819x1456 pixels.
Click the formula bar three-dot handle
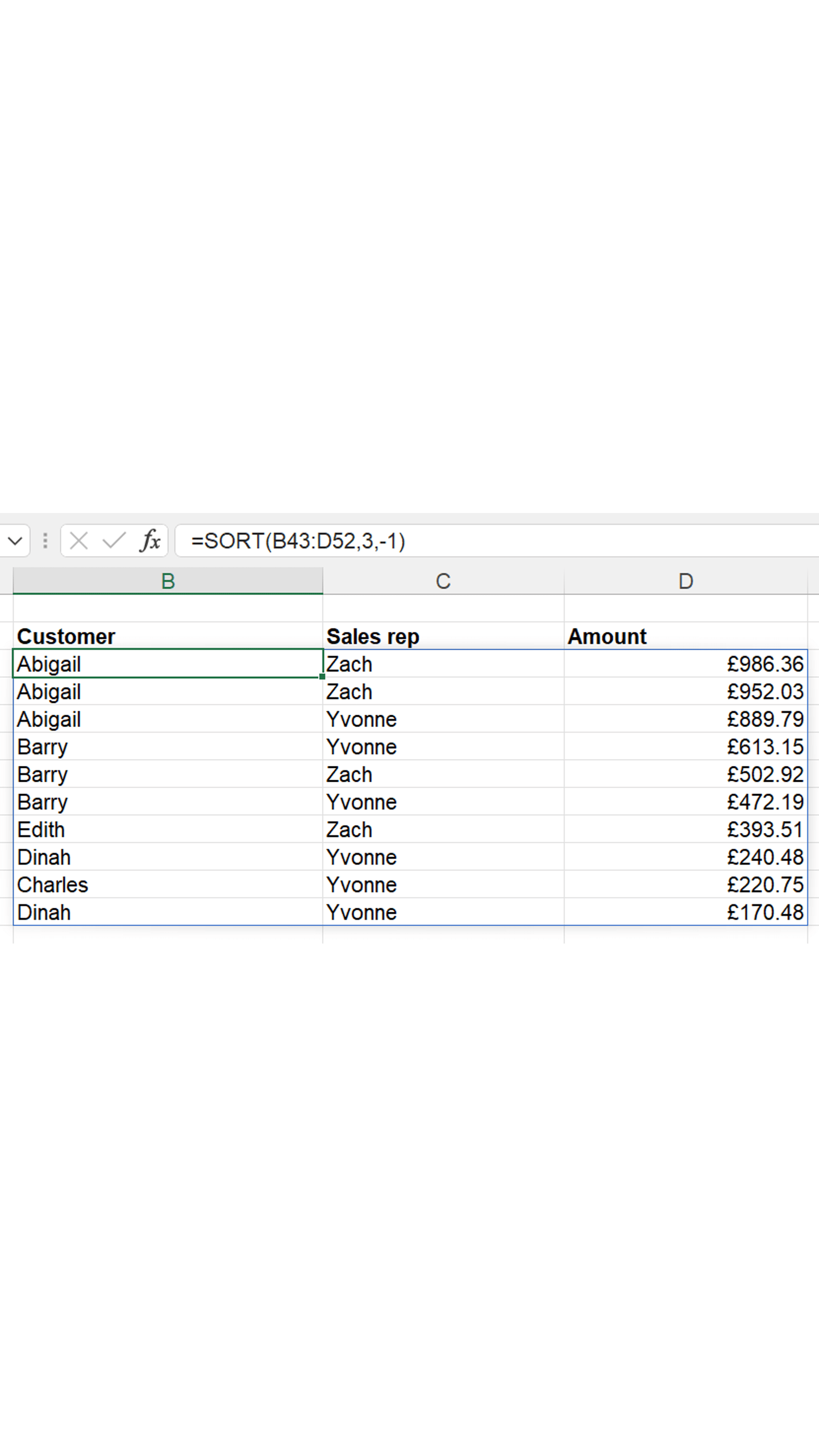coord(45,541)
